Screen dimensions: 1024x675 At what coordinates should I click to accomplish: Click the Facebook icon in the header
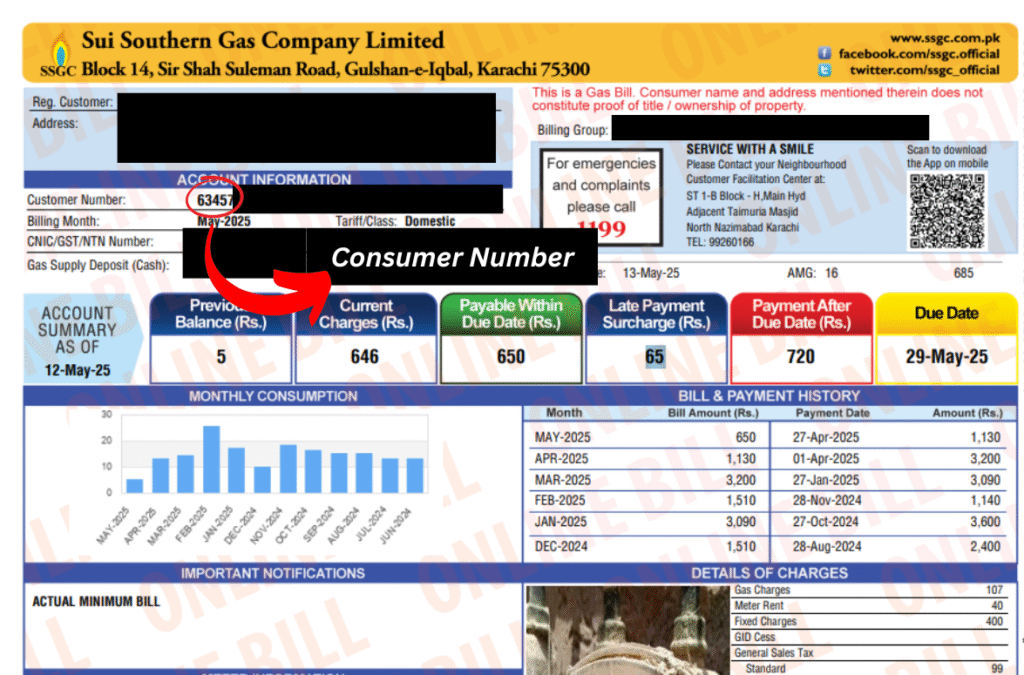point(824,53)
